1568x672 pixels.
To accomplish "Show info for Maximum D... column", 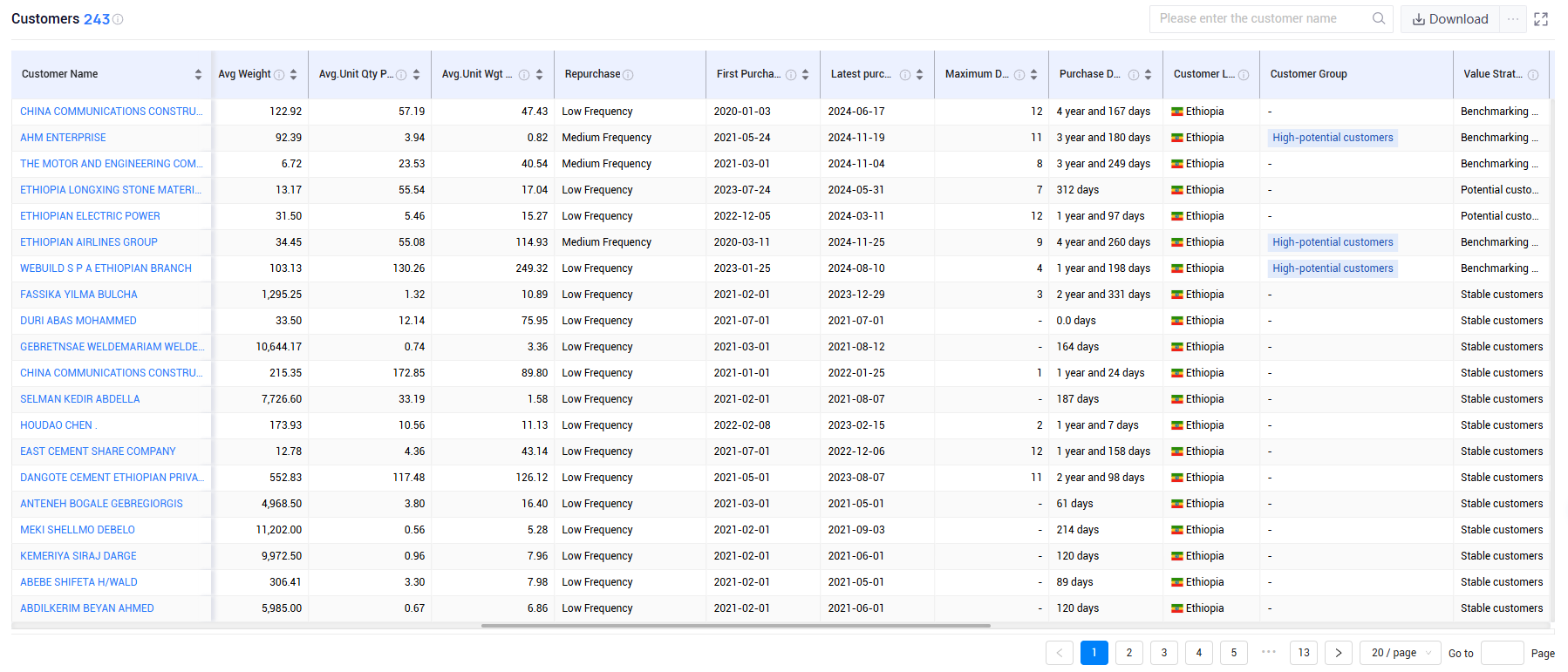I will coord(1019,75).
